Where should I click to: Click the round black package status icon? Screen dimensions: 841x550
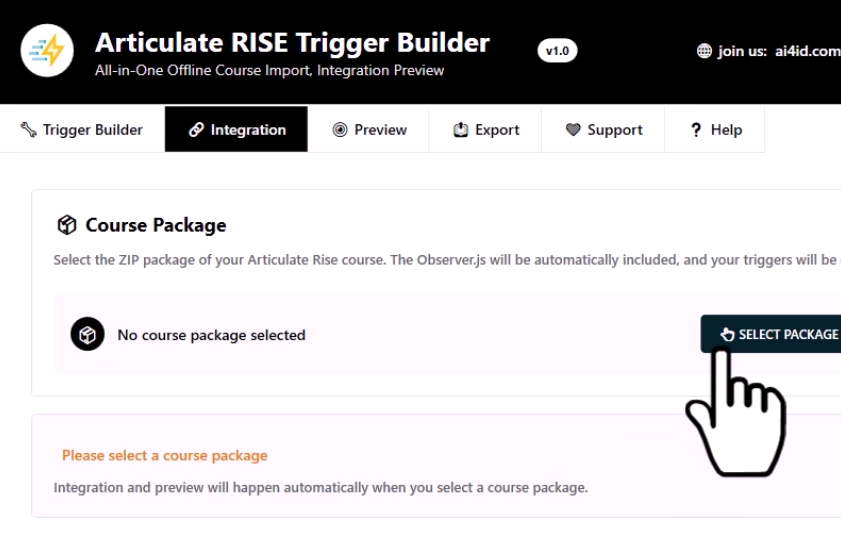click(88, 335)
